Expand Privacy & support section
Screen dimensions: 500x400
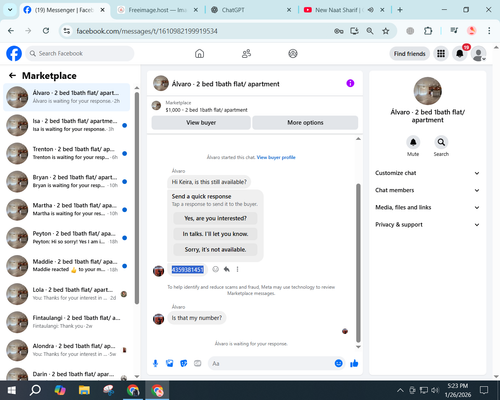pos(427,225)
